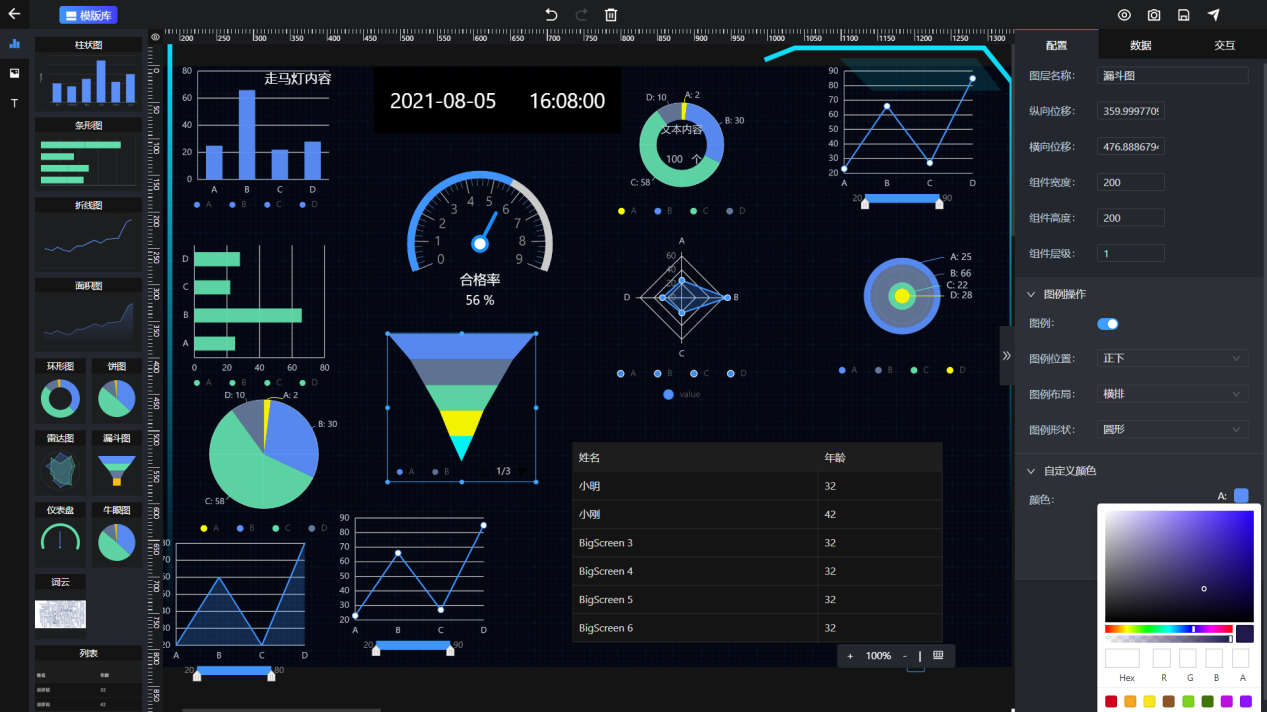Publish using the paper plane icon
Screen dimensions: 1267x712
(x=1213, y=15)
